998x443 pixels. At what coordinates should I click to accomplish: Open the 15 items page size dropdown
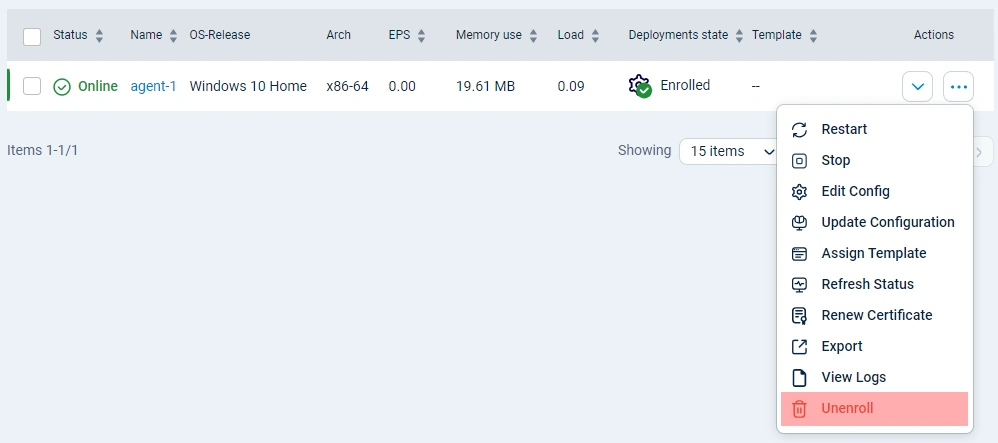tap(731, 151)
